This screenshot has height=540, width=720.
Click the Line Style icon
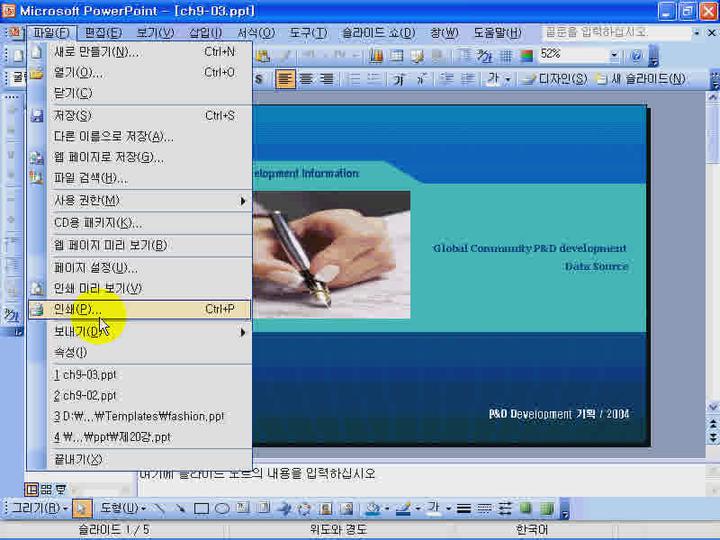464,508
